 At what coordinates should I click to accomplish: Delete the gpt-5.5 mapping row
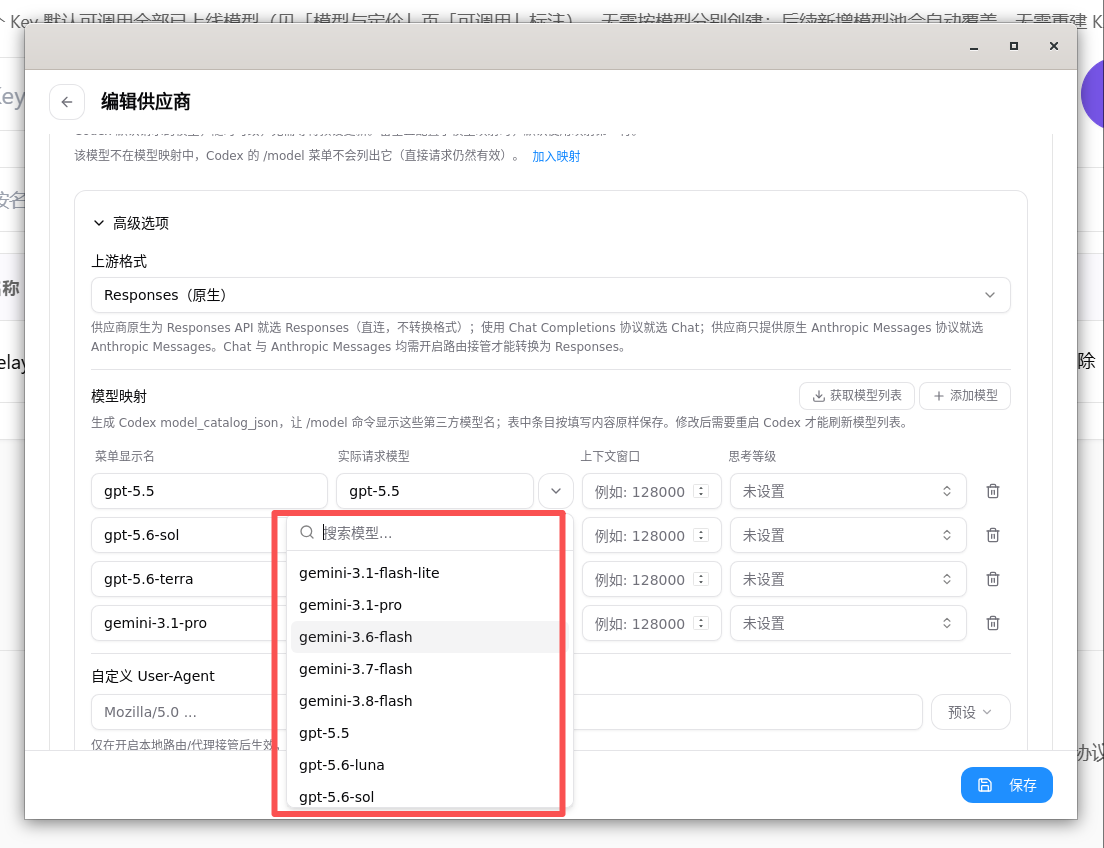993,491
